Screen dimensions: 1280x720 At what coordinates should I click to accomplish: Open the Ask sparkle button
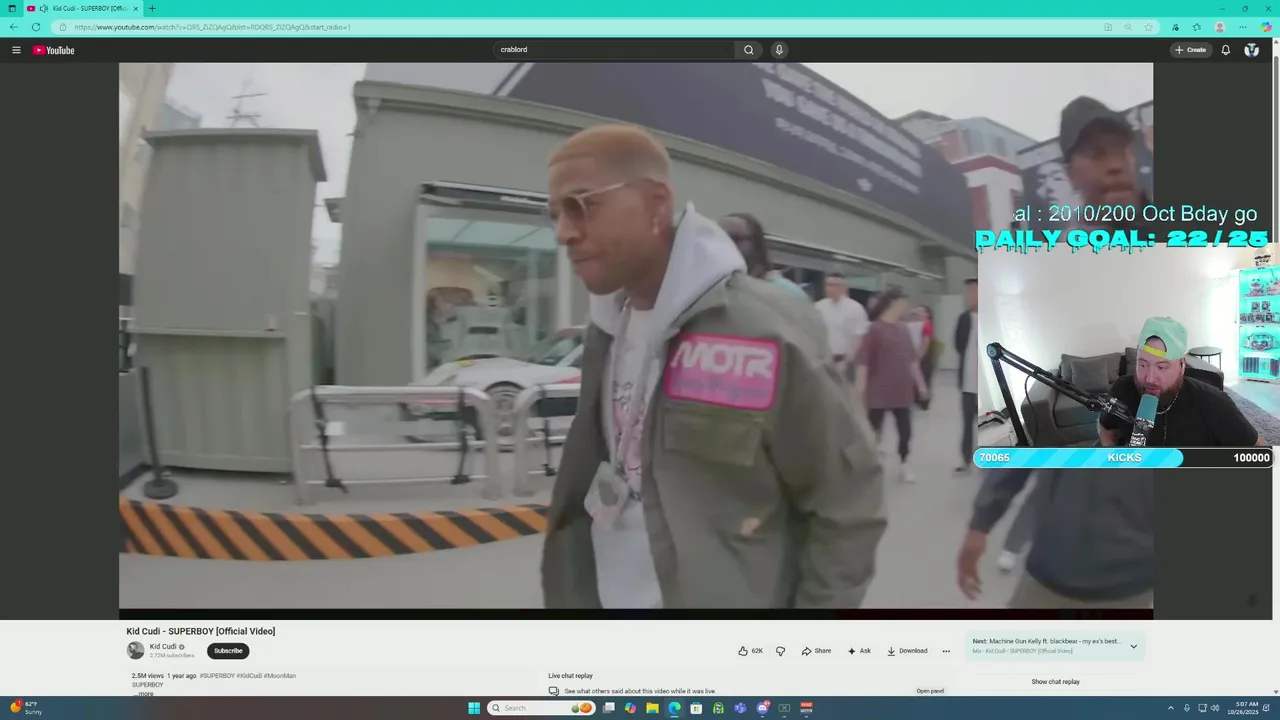tap(859, 651)
